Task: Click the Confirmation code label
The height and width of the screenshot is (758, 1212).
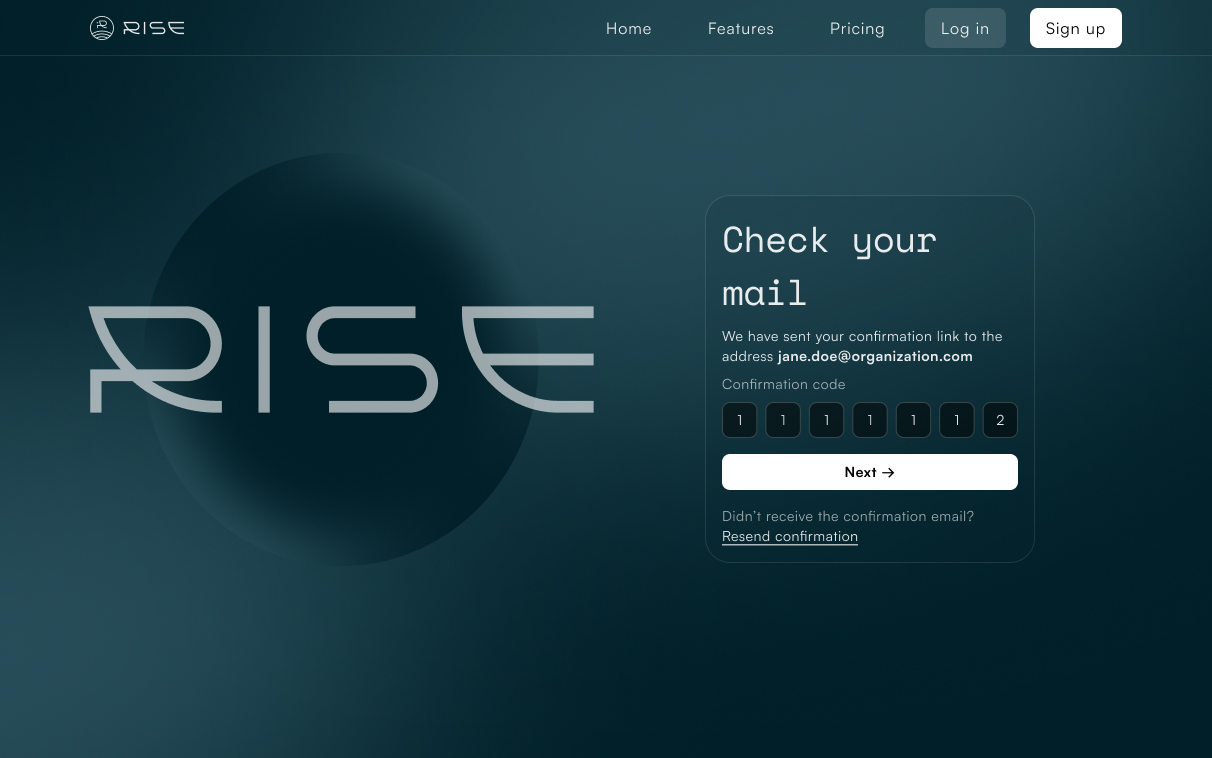Action: [x=783, y=384]
